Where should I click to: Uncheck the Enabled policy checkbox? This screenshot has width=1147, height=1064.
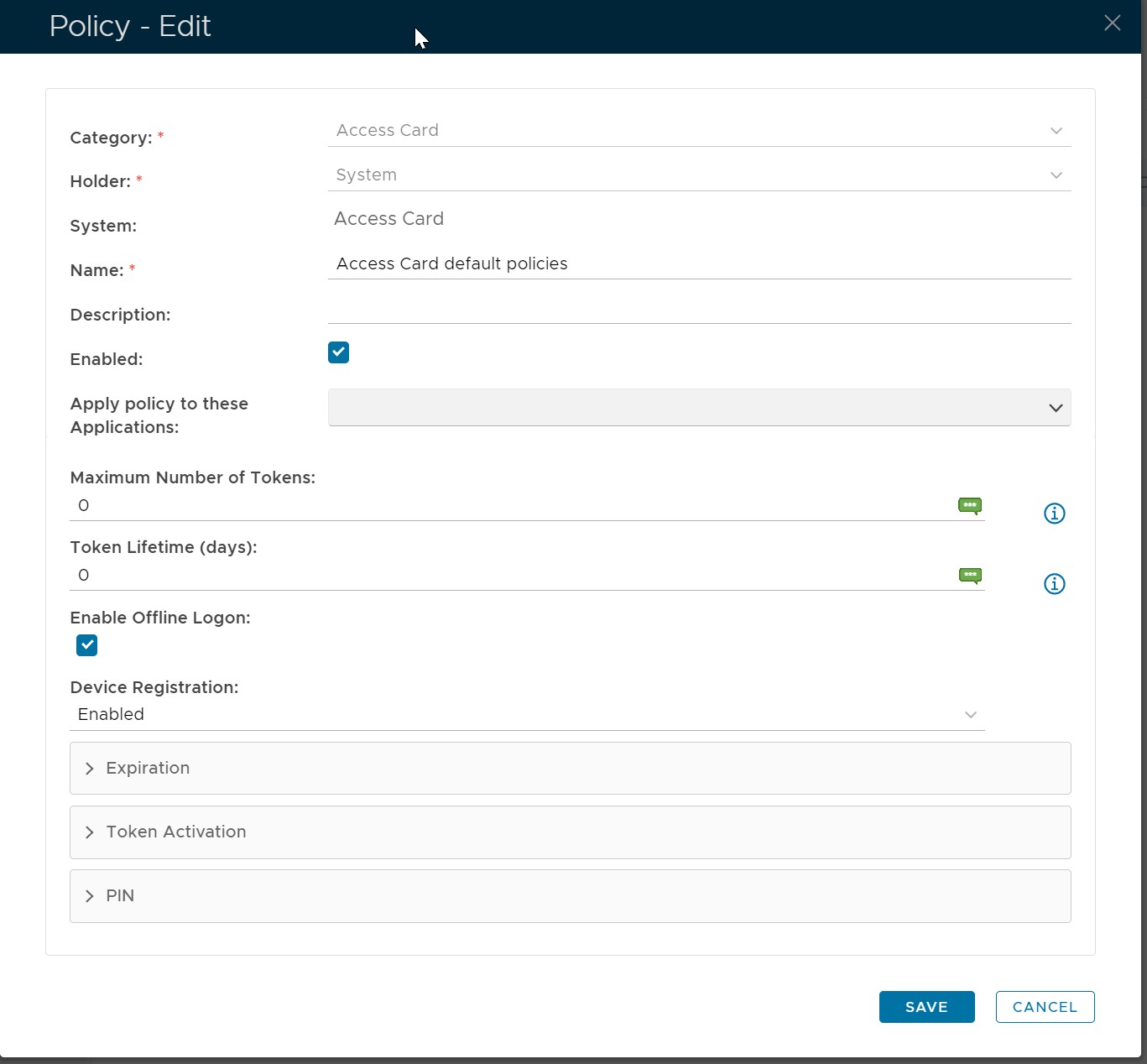(338, 352)
